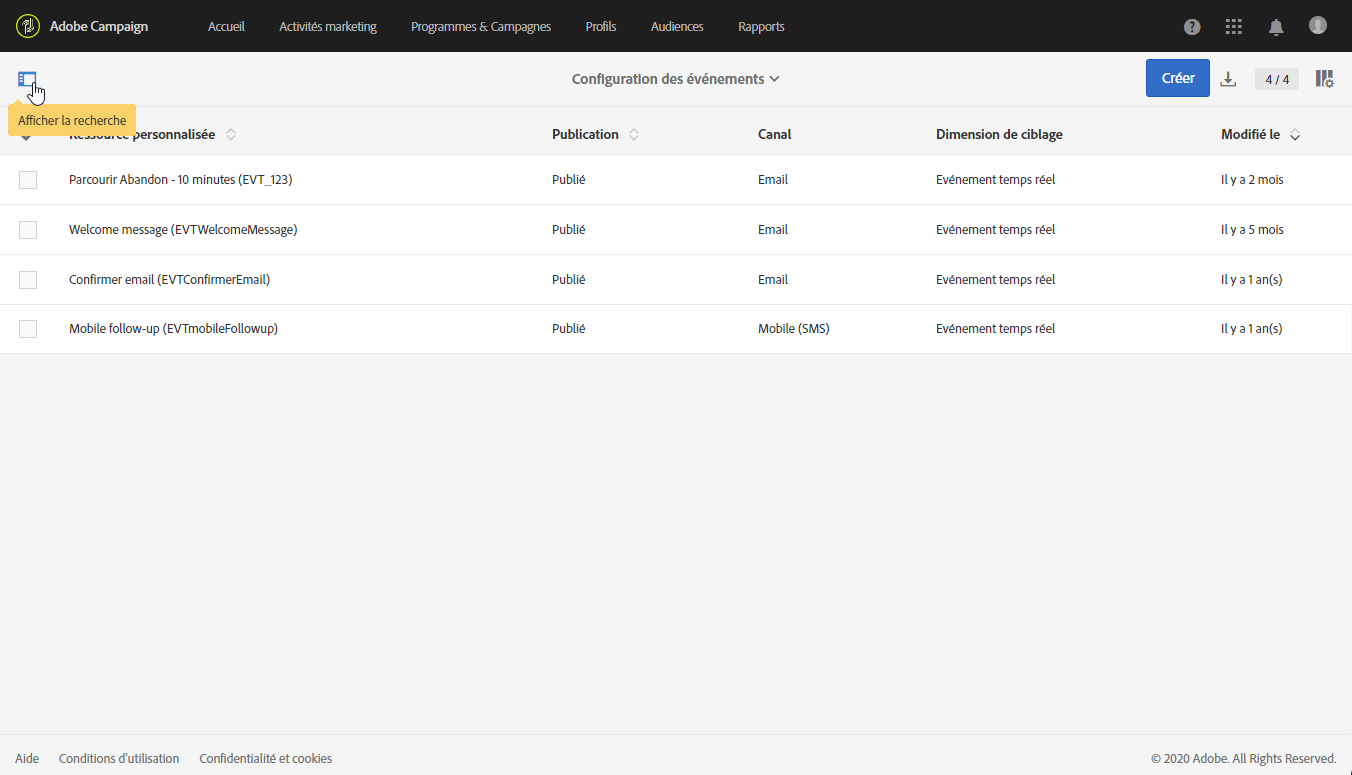Image resolution: width=1352 pixels, height=775 pixels.
Task: Open the Conditions d'utilisation link
Action: pyautogui.click(x=119, y=759)
